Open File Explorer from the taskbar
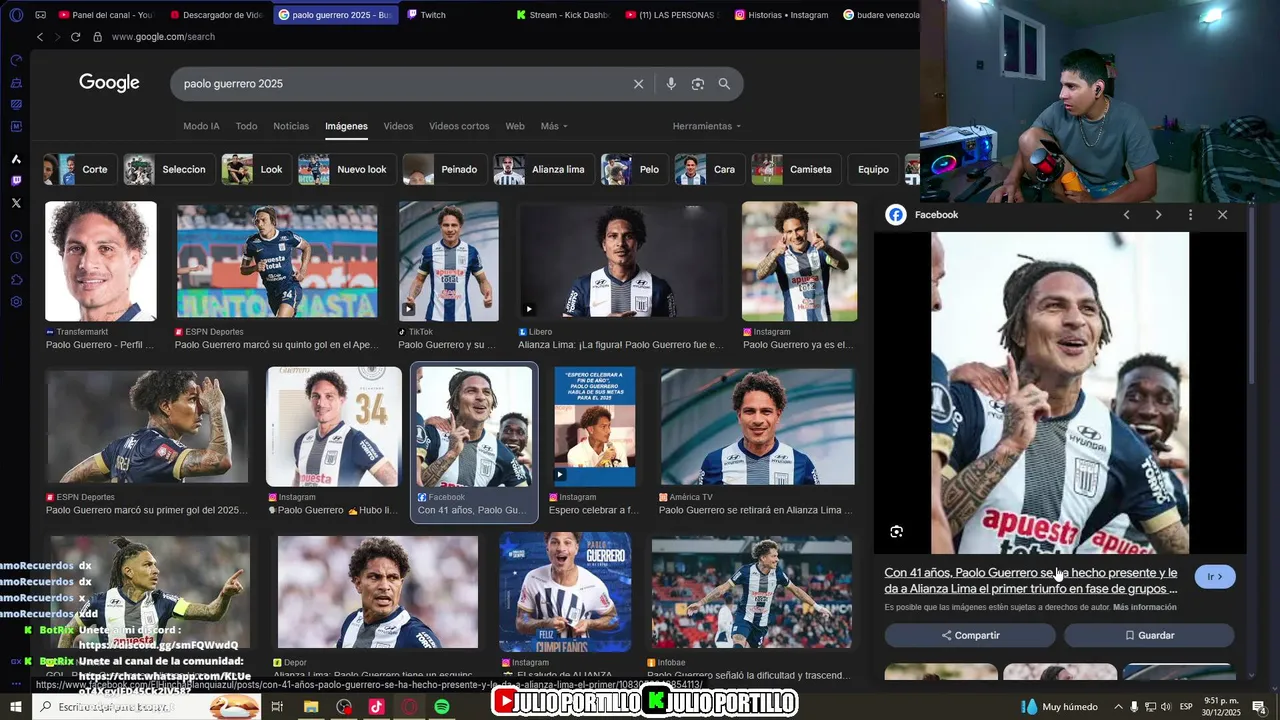The image size is (1280, 720). pyautogui.click(x=311, y=707)
